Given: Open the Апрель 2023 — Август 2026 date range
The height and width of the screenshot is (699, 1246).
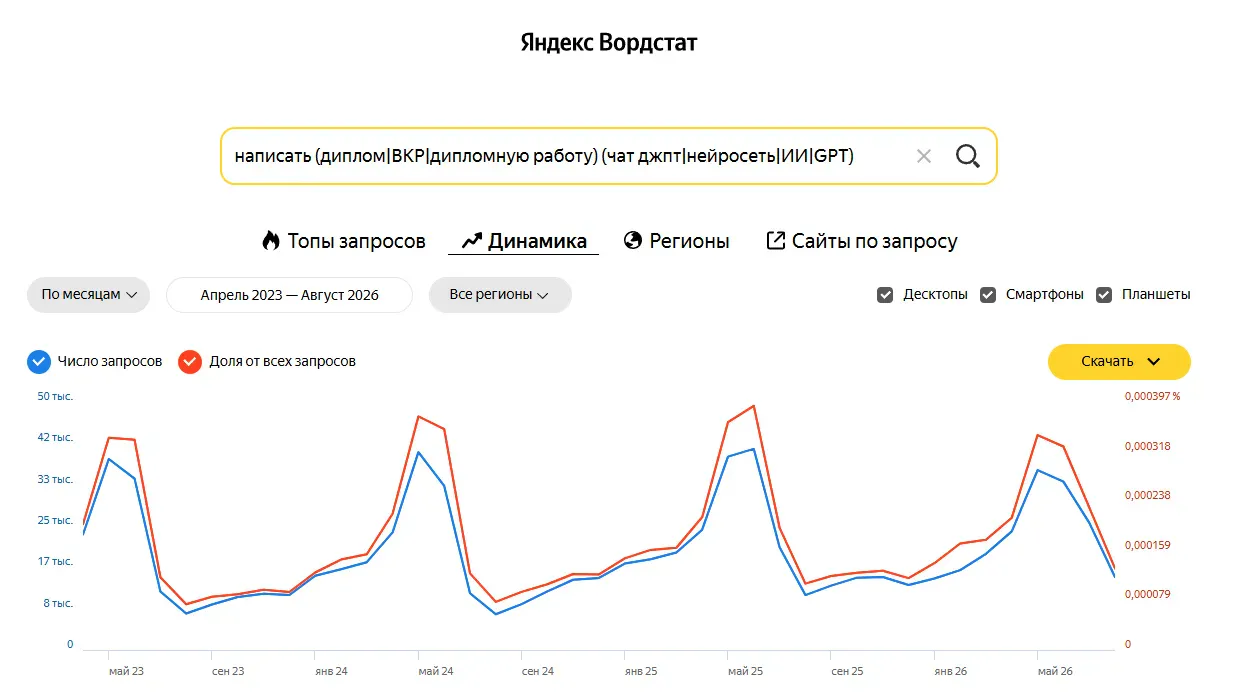Looking at the screenshot, I should [289, 295].
